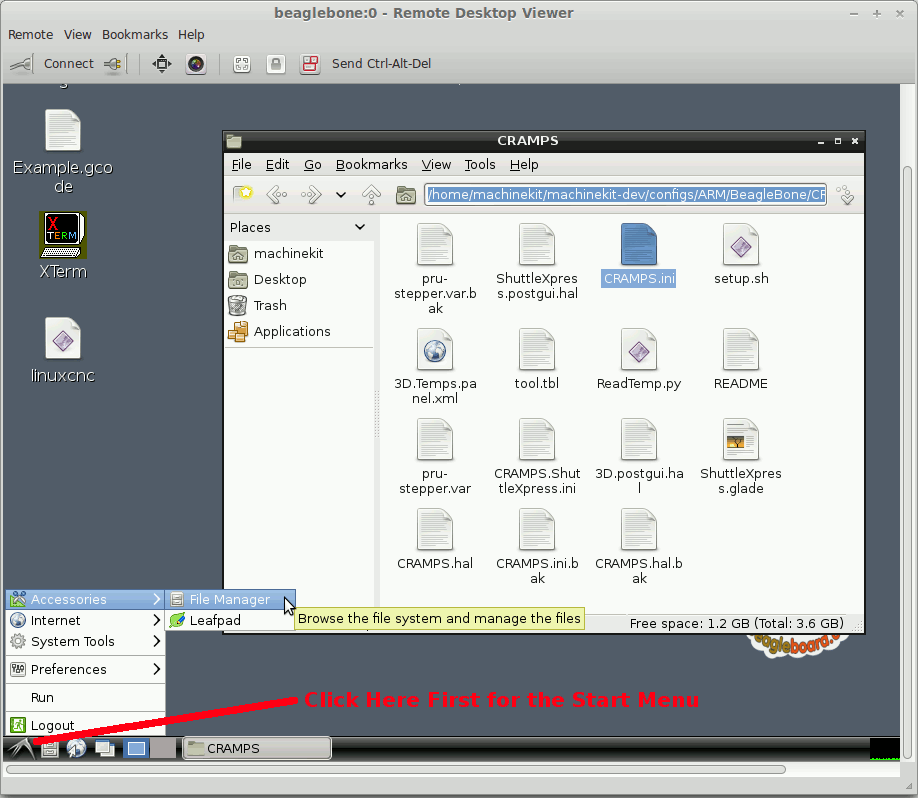This screenshot has height=798, width=918.
Task: Go back in the CRAMPS file manager
Action: coord(276,194)
